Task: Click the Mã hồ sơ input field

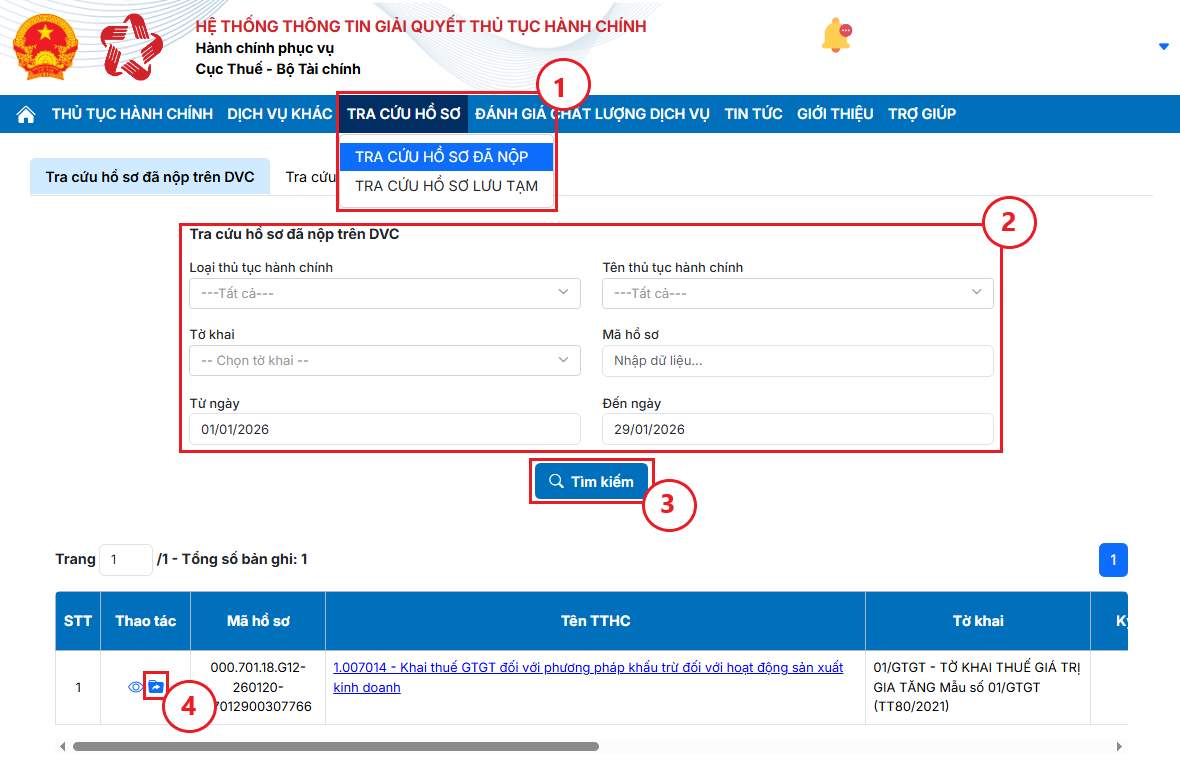Action: [797, 360]
